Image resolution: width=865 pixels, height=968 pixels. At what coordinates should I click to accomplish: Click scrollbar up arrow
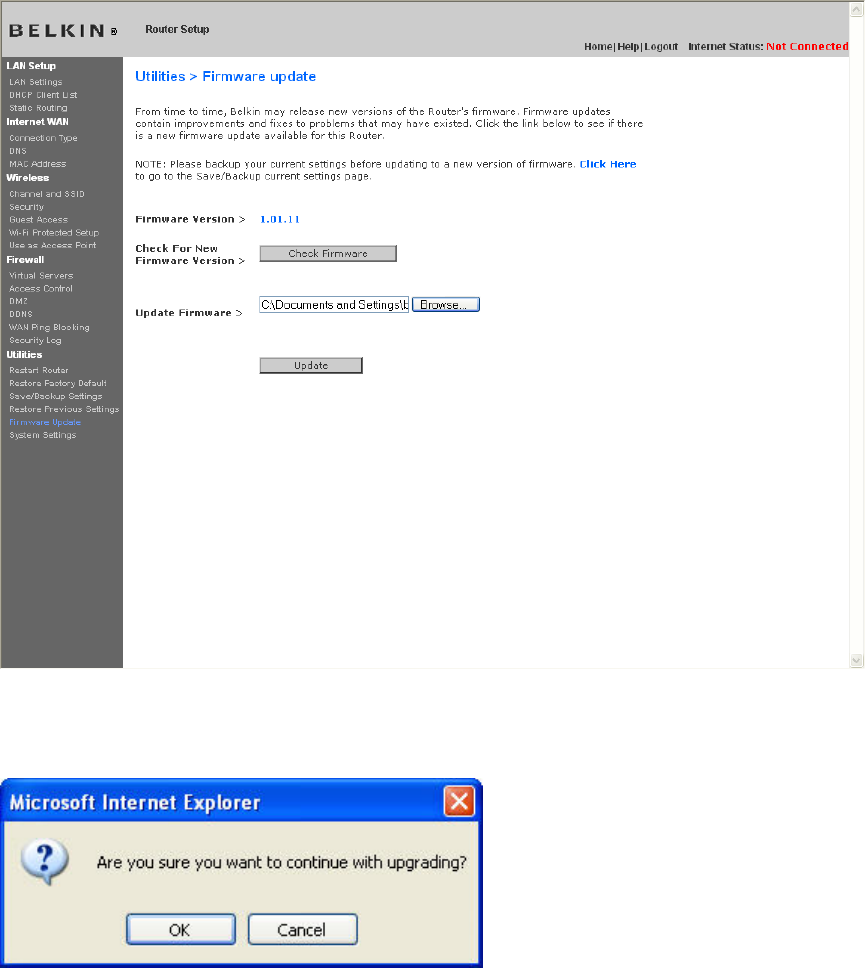(x=856, y=9)
